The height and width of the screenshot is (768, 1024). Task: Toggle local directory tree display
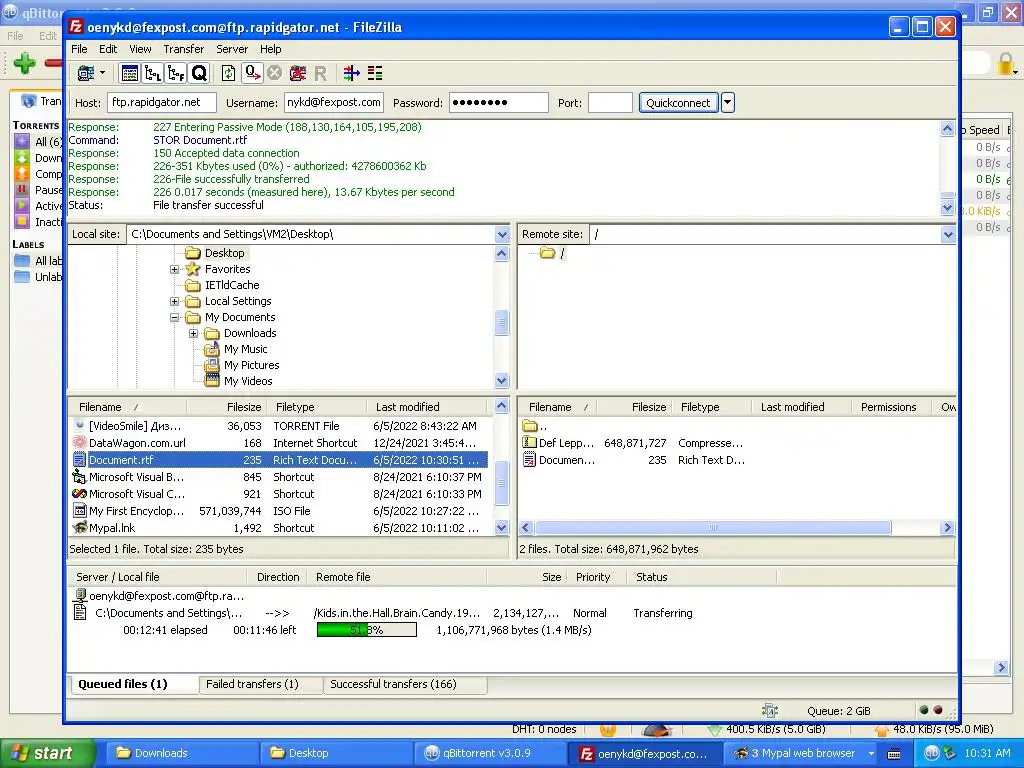(153, 73)
